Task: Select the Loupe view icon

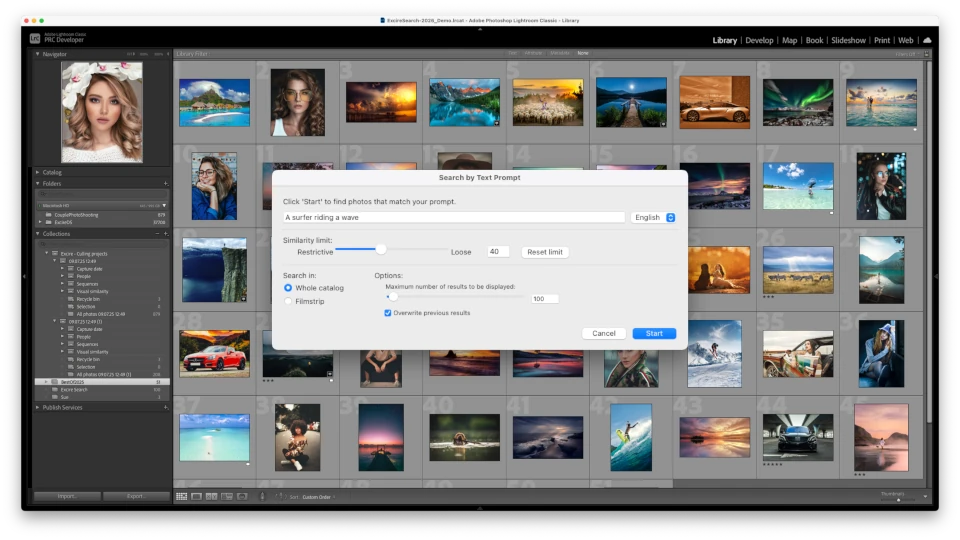Action: 196,496
